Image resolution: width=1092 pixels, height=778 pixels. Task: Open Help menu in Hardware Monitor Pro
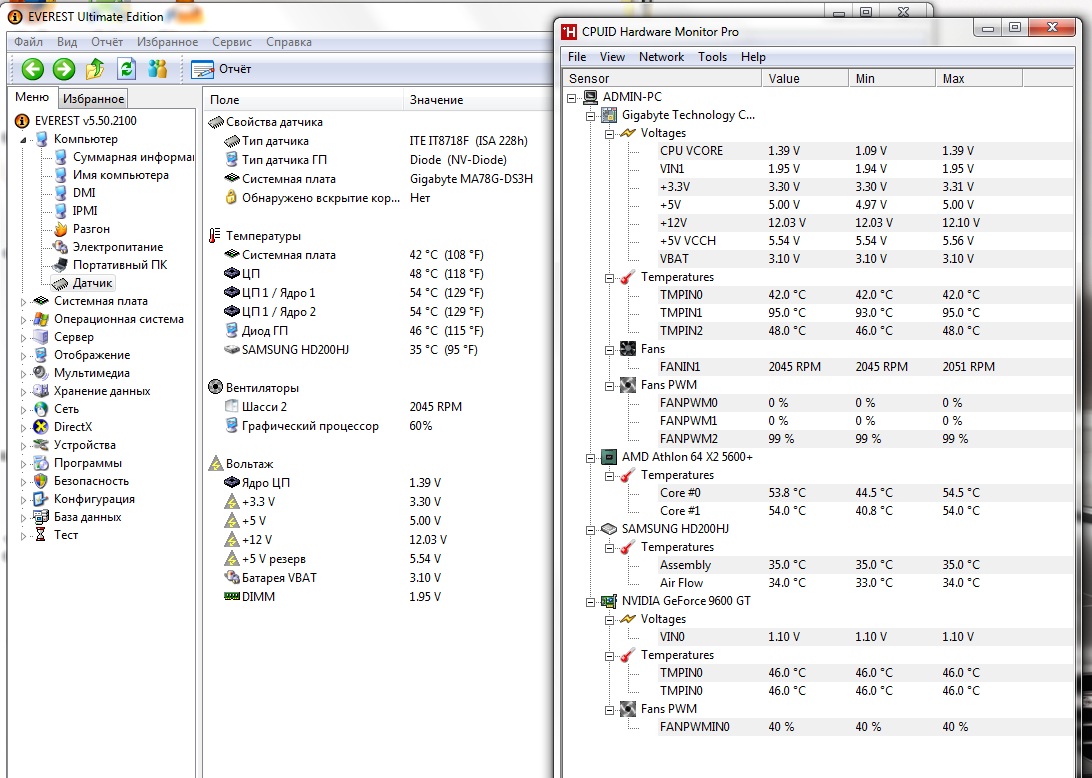(753, 57)
